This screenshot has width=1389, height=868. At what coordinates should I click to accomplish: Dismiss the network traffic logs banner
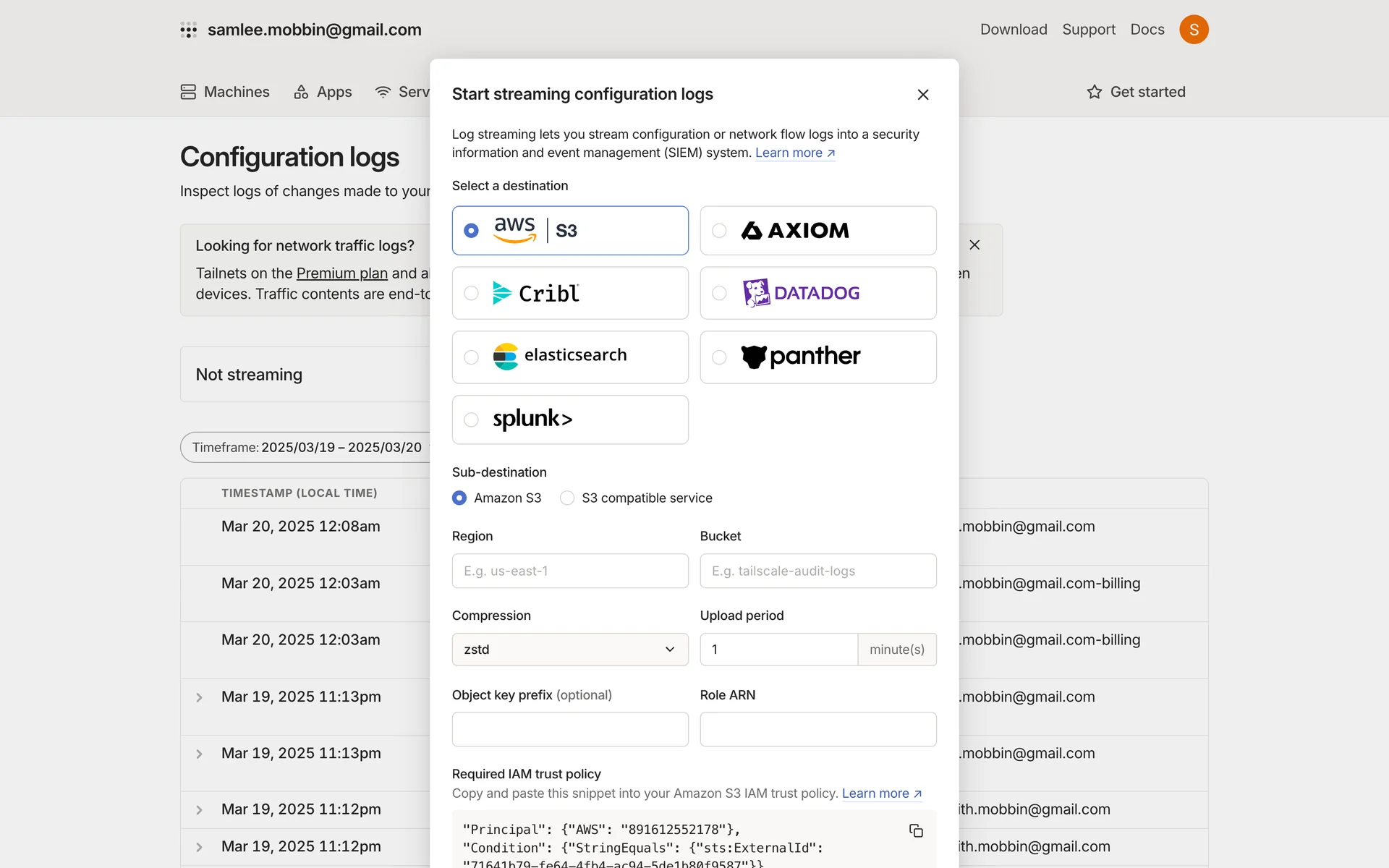[974, 245]
